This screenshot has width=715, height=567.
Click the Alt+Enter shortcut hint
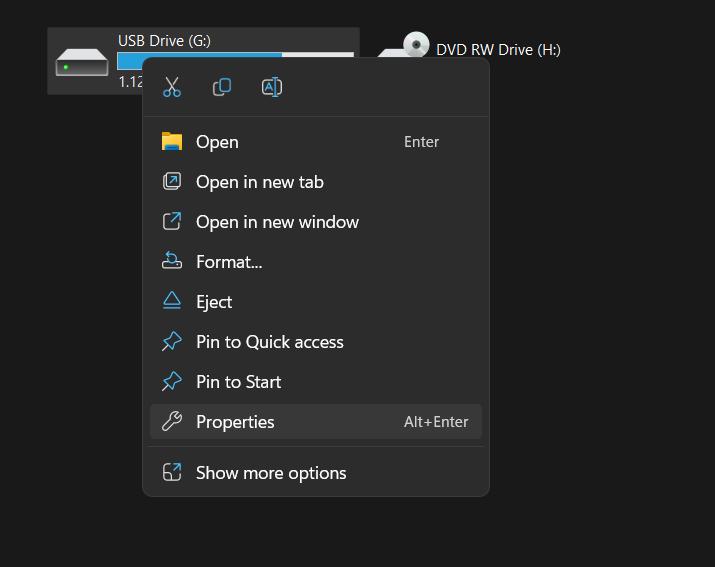436,422
